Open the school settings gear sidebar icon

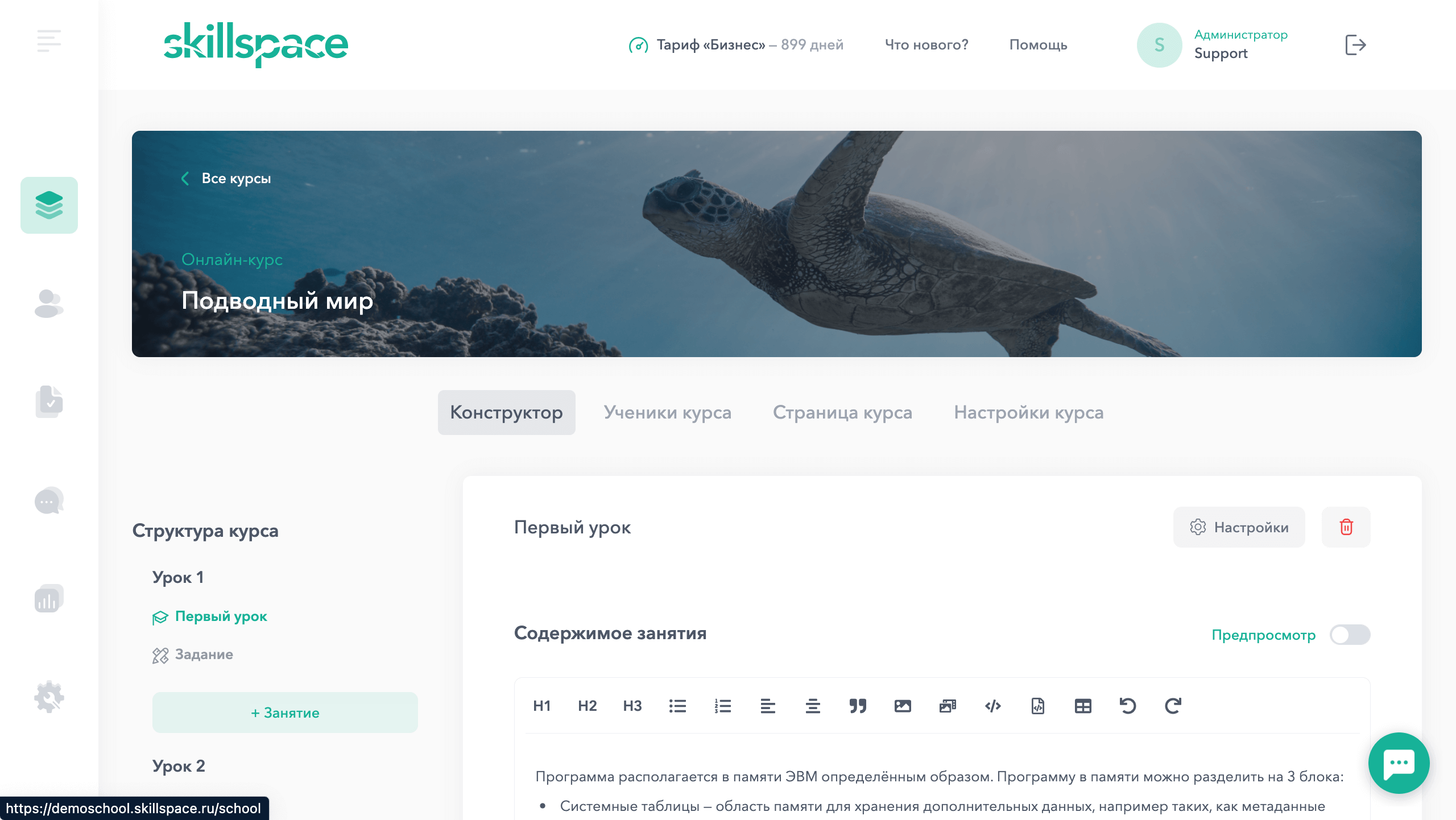[x=49, y=697]
